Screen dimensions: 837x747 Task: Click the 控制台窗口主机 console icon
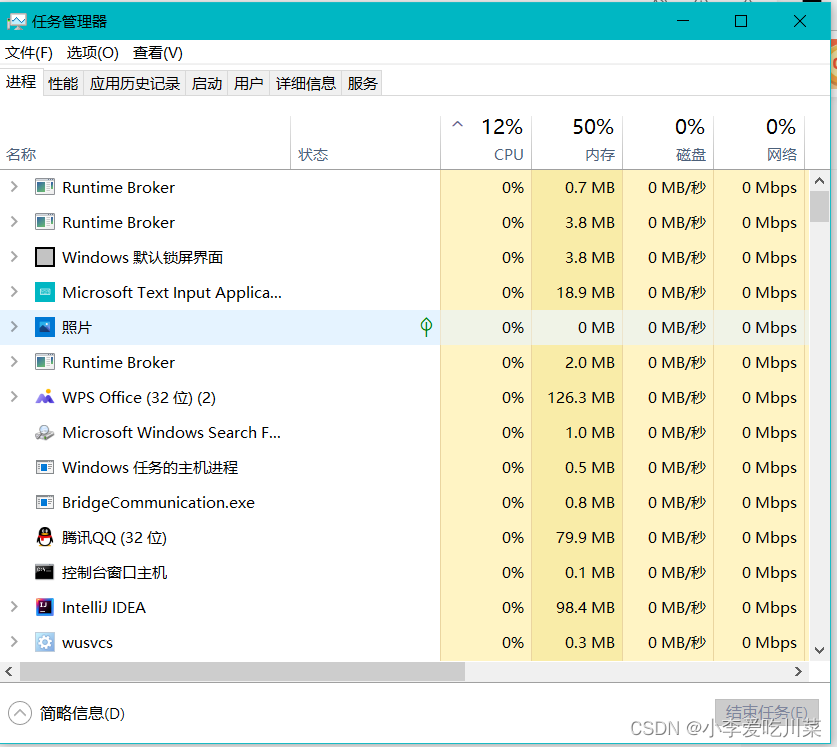click(x=45, y=572)
